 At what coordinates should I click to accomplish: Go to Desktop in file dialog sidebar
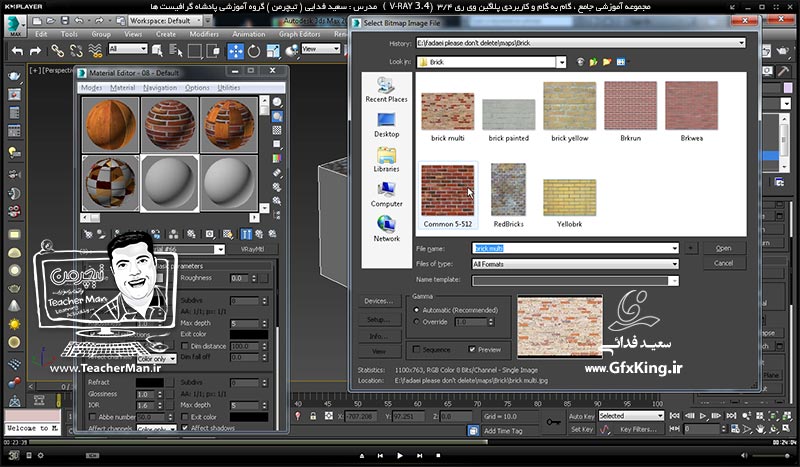click(x=386, y=125)
